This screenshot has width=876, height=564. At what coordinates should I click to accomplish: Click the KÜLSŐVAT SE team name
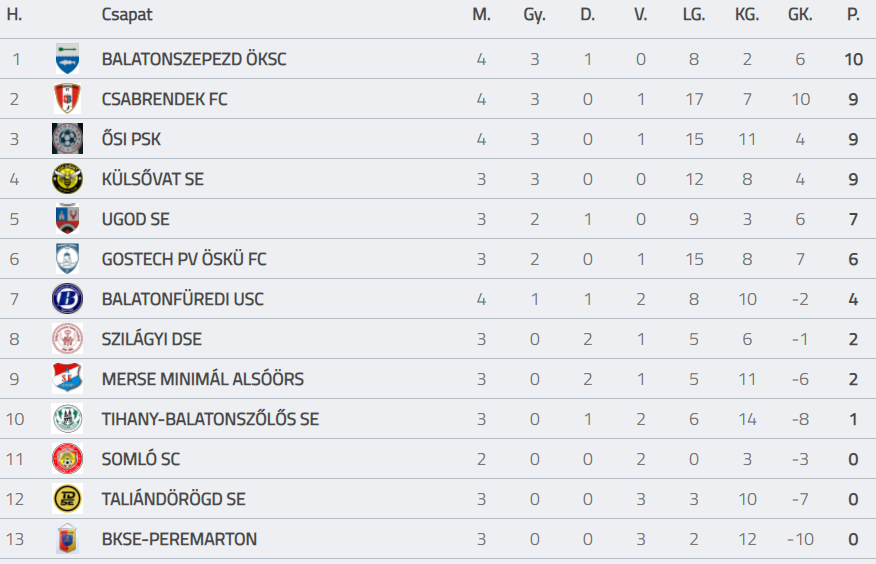pos(152,179)
